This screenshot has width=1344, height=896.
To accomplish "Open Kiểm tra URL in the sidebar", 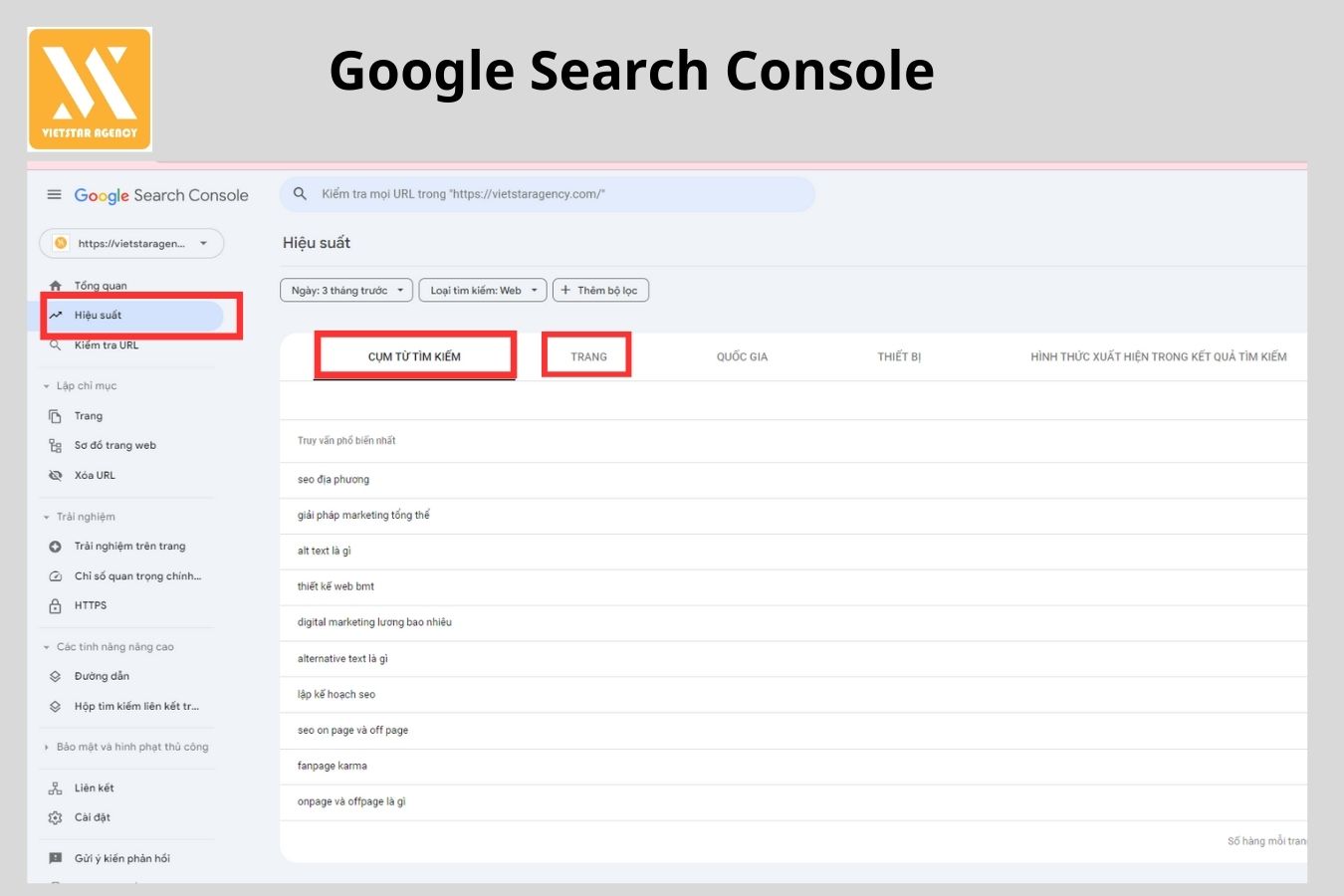I will pyautogui.click(x=107, y=345).
